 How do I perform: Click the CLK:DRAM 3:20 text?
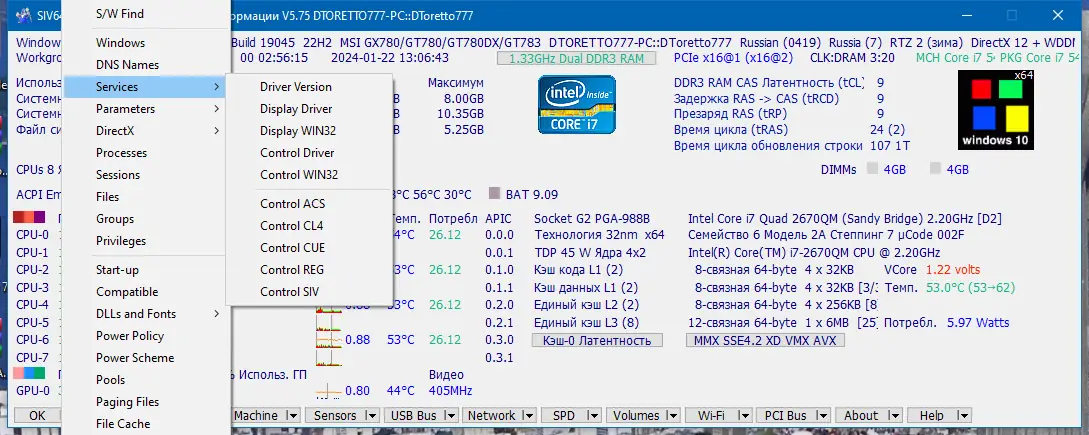coord(852,58)
